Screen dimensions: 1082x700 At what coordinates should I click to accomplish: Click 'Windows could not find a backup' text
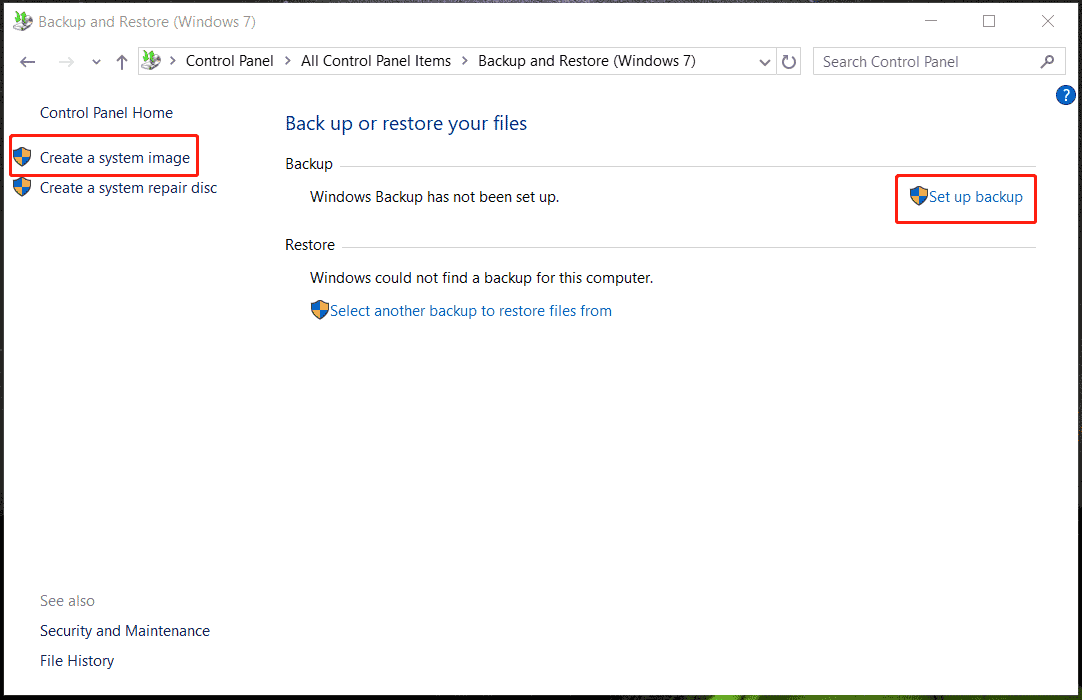481,278
